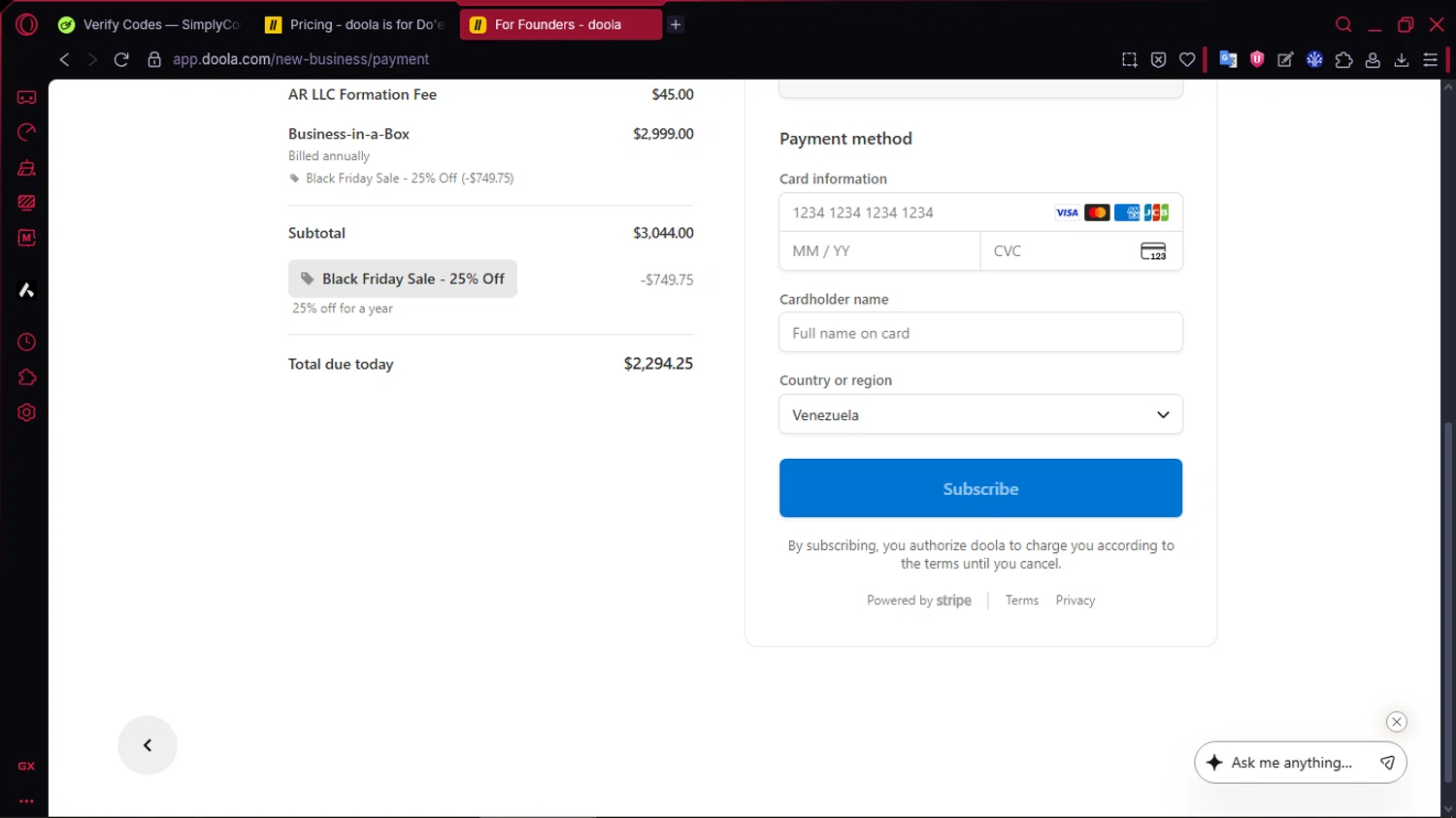Open the Opera main menu logo
Viewport: 1456px width, 818px height.
(26, 24)
